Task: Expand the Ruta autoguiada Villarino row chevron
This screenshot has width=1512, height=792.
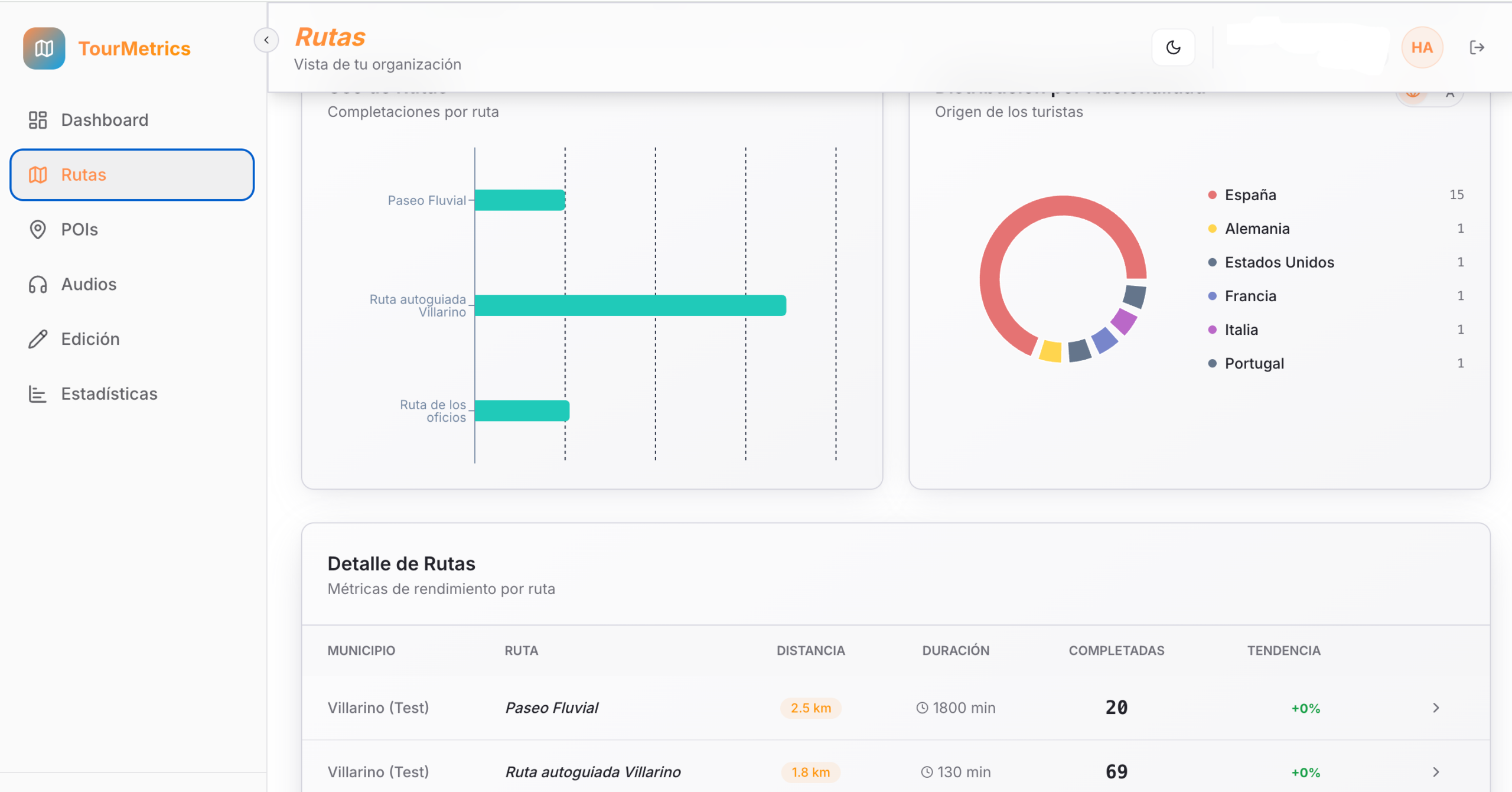Action: (x=1436, y=772)
